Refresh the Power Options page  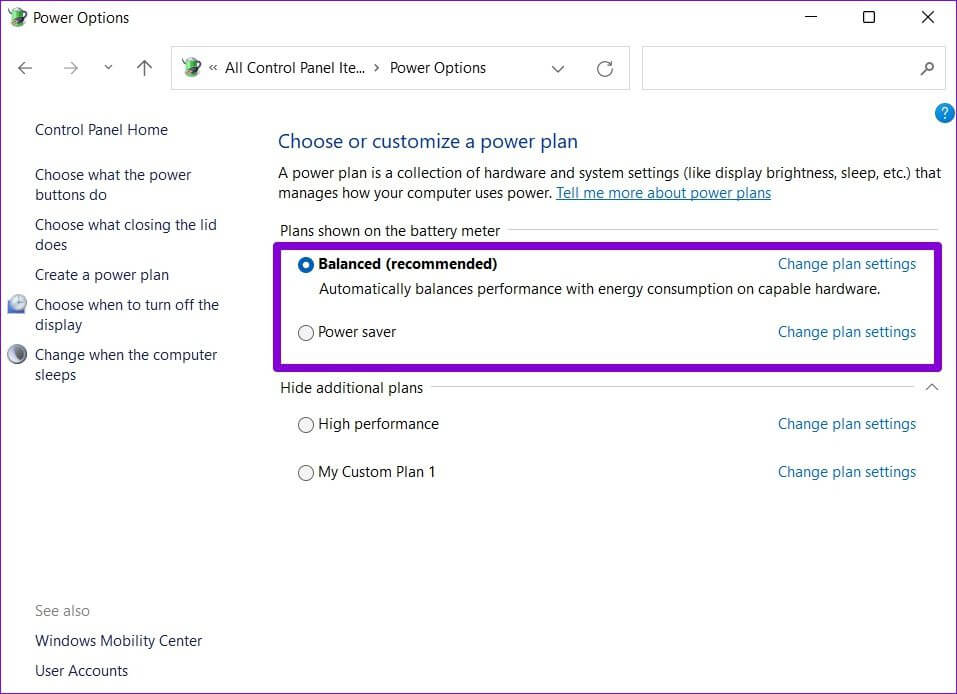[x=605, y=68]
